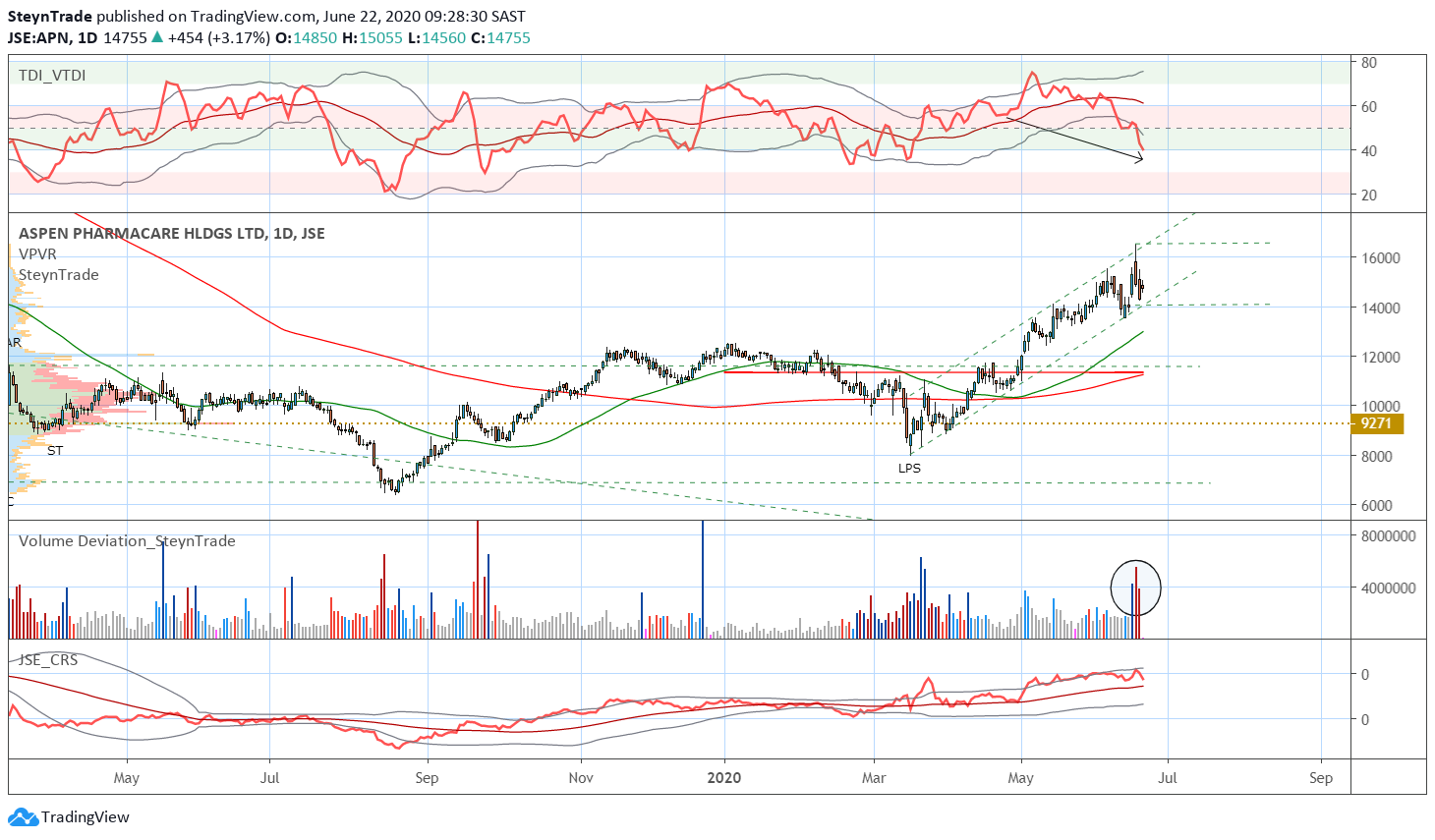Click the 1D timeframe label in header
1435x840 pixels.
[87, 38]
